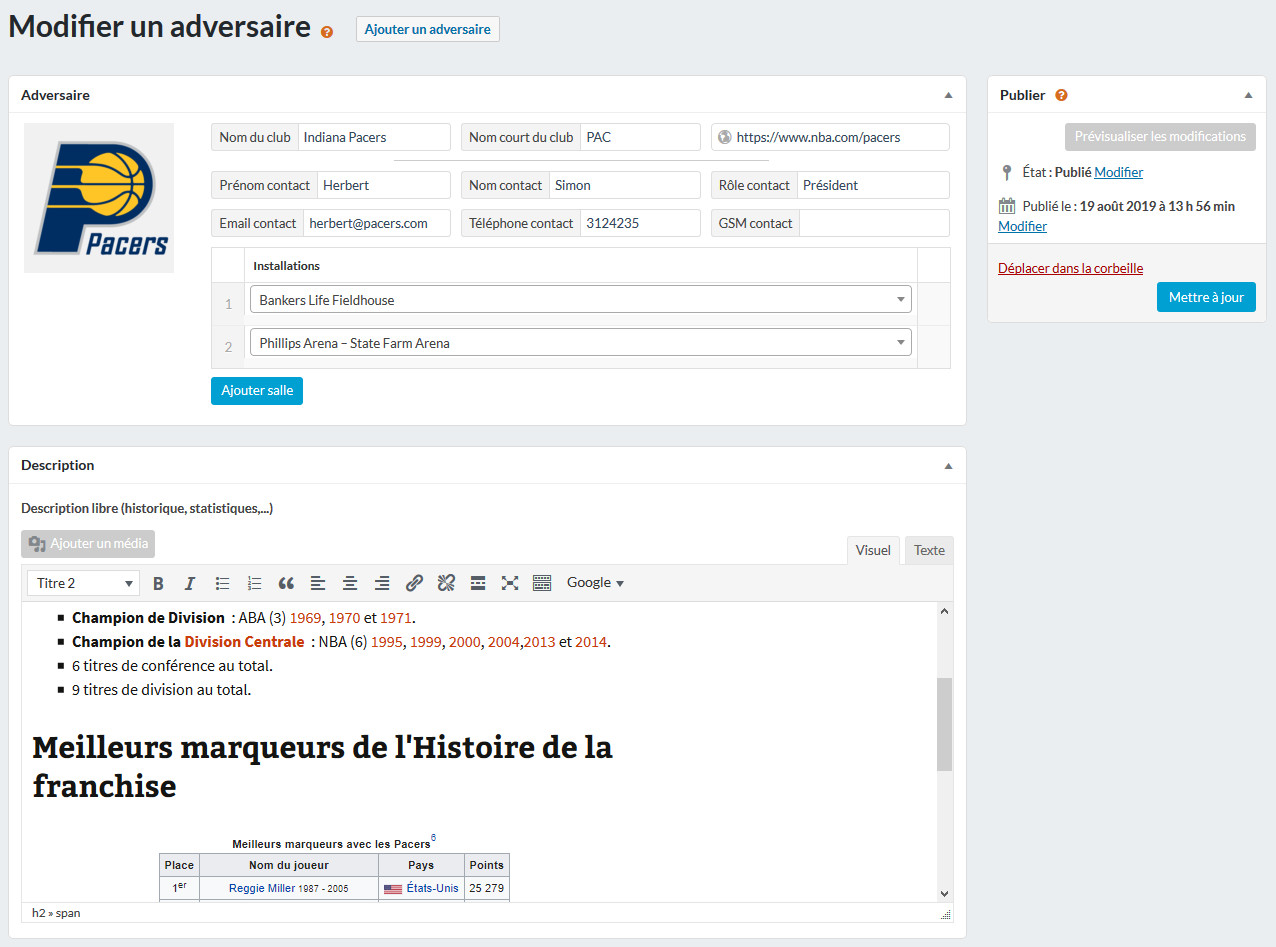Open the Titre 2 format dropdown
This screenshot has height=947, width=1276.
click(x=84, y=583)
